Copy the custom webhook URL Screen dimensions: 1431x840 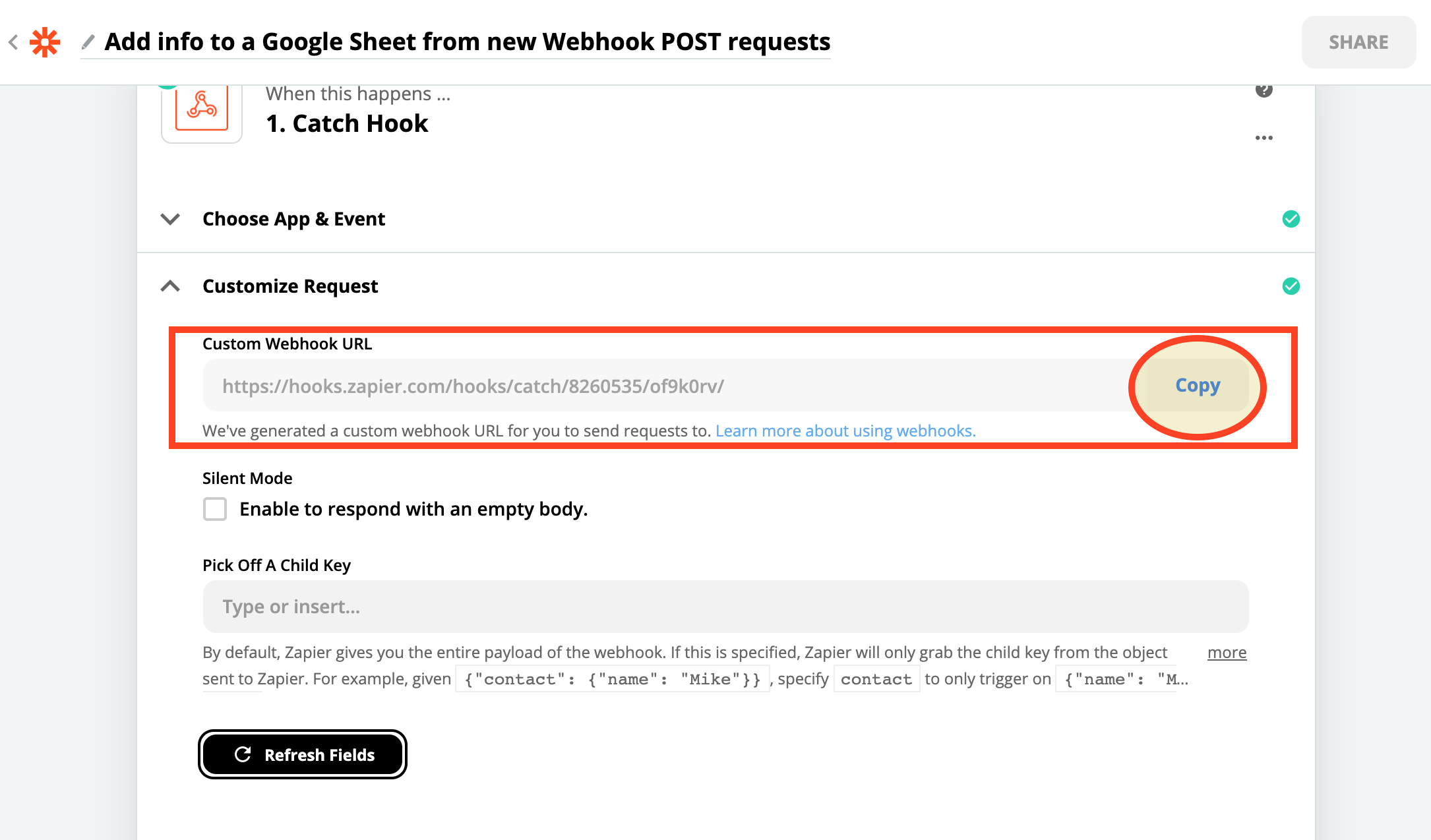pos(1198,385)
